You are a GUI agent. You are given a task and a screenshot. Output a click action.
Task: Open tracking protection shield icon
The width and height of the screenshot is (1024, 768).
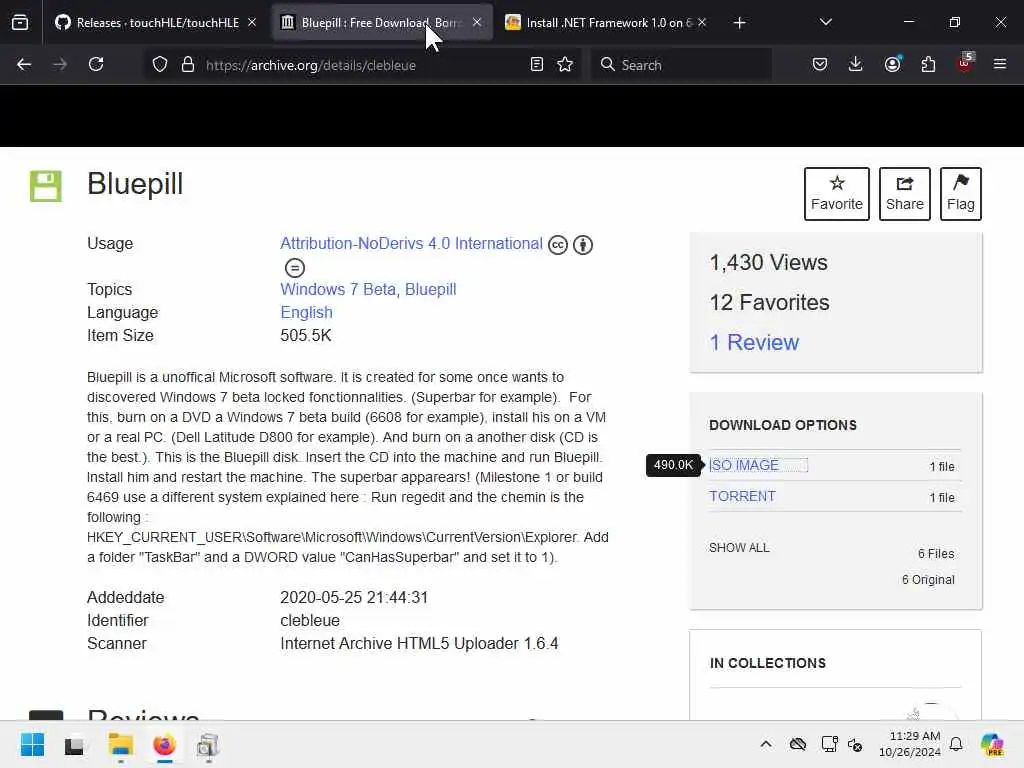pos(160,65)
